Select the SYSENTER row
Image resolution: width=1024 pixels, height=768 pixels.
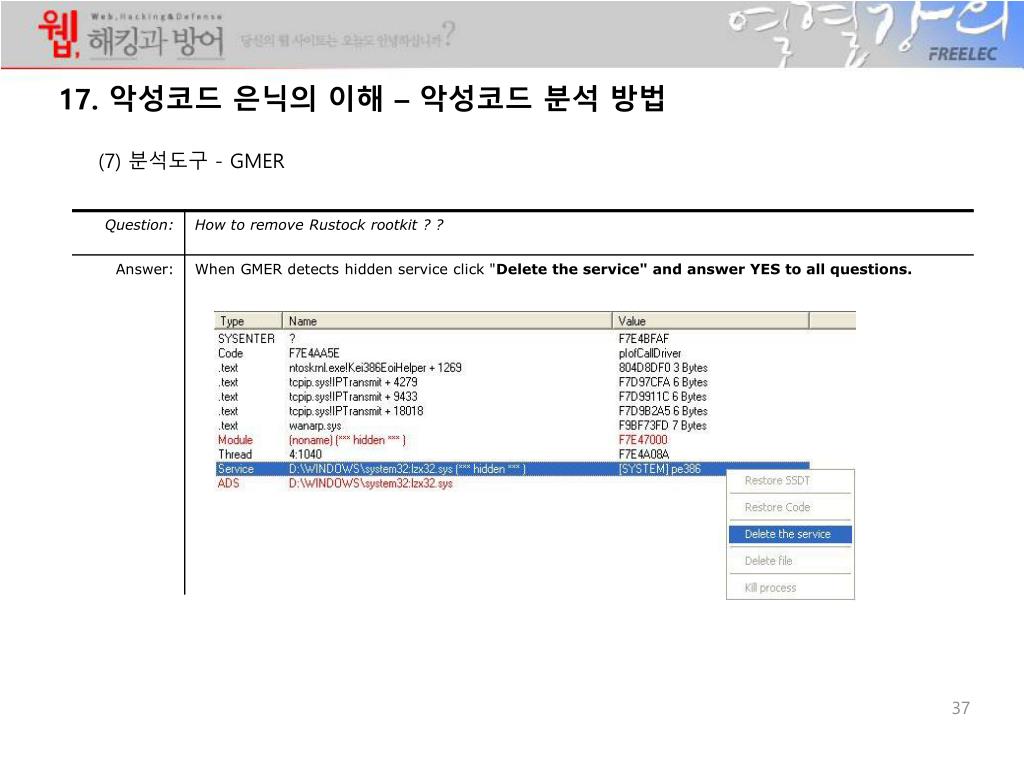click(513, 339)
